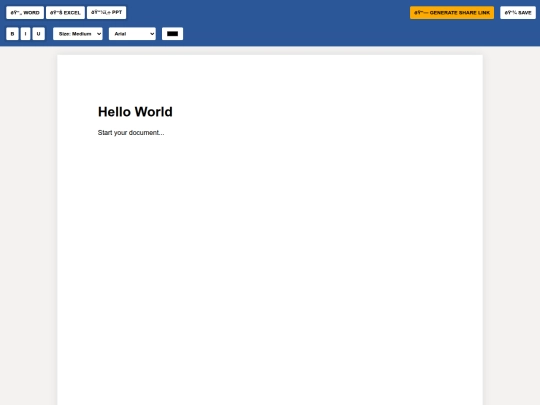The height and width of the screenshot is (405, 540).
Task: Click the 'Start your document...' text
Action: [131, 133]
